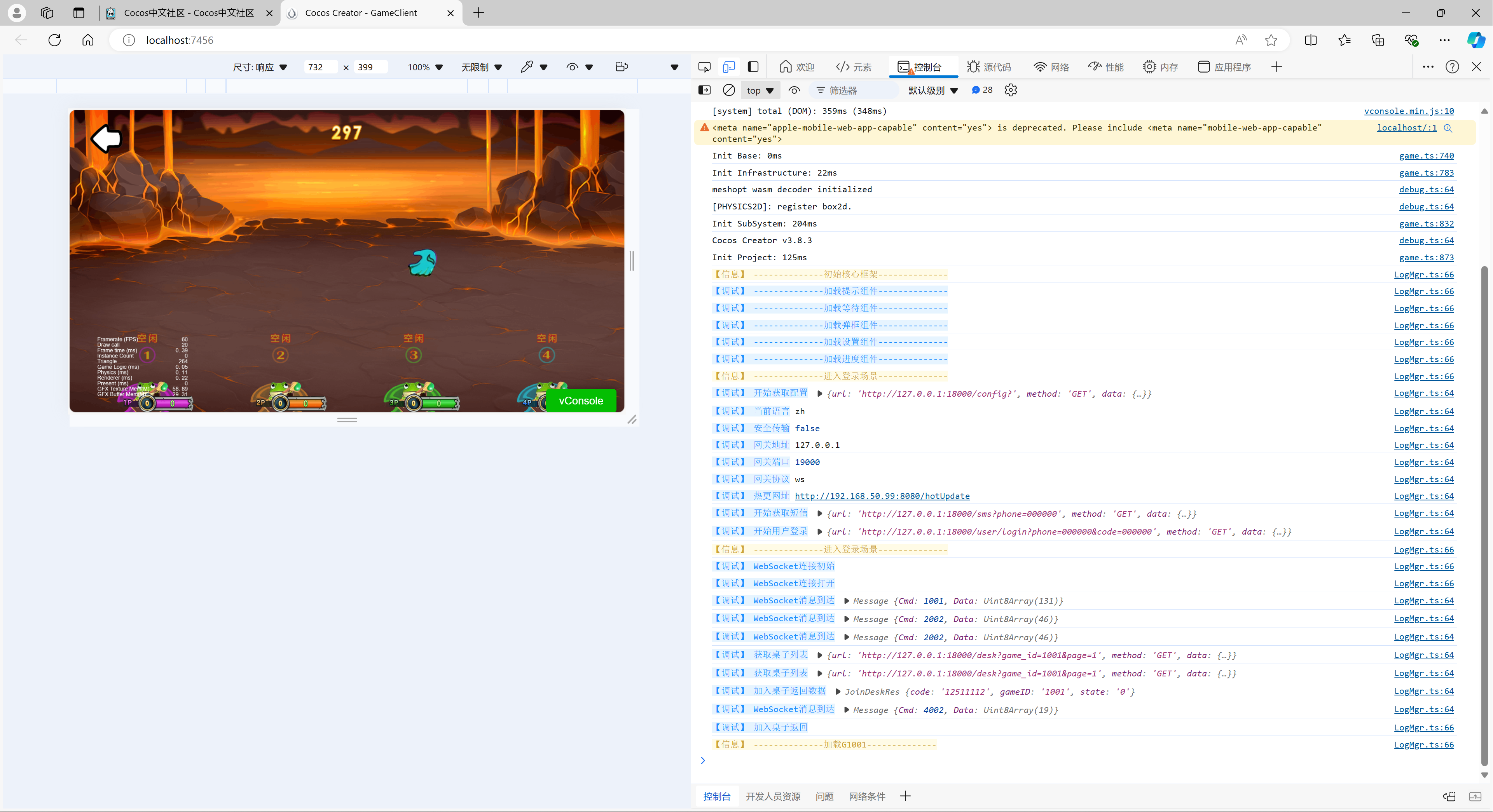Open the hotUpdate URL link
The width and height of the screenshot is (1493, 812).
[x=882, y=497]
